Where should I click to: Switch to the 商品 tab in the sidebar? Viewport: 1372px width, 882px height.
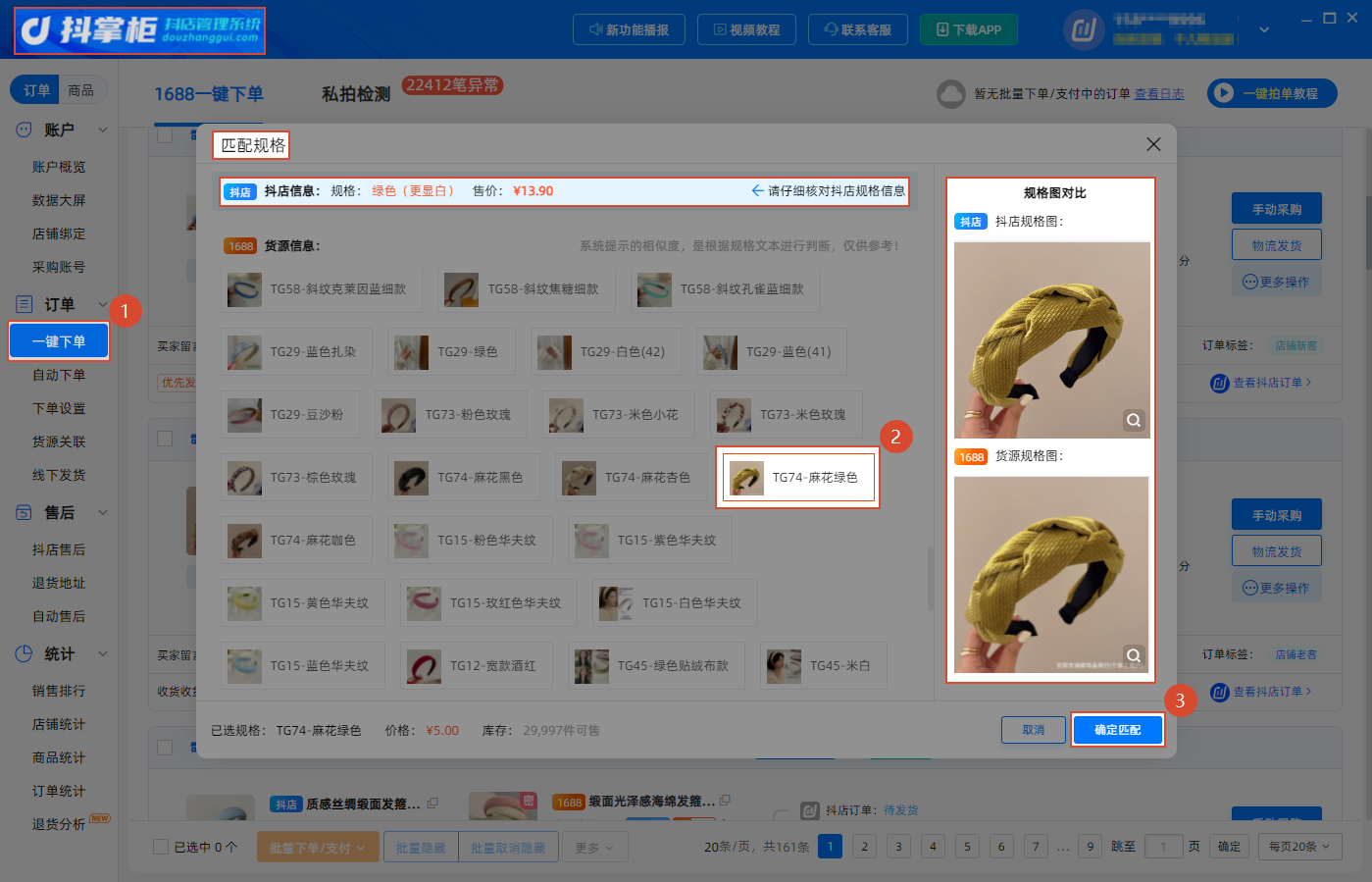81,90
